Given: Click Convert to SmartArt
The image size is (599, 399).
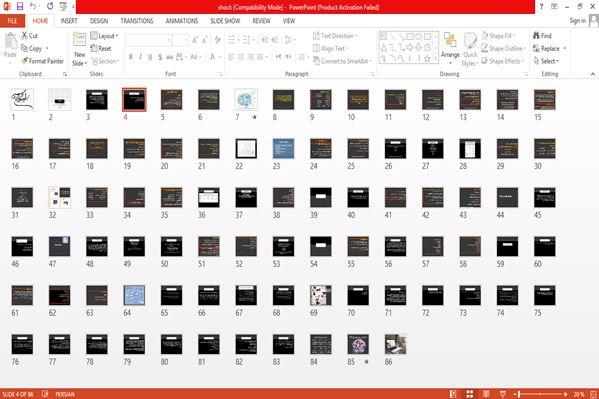Looking at the screenshot, I should 342,61.
